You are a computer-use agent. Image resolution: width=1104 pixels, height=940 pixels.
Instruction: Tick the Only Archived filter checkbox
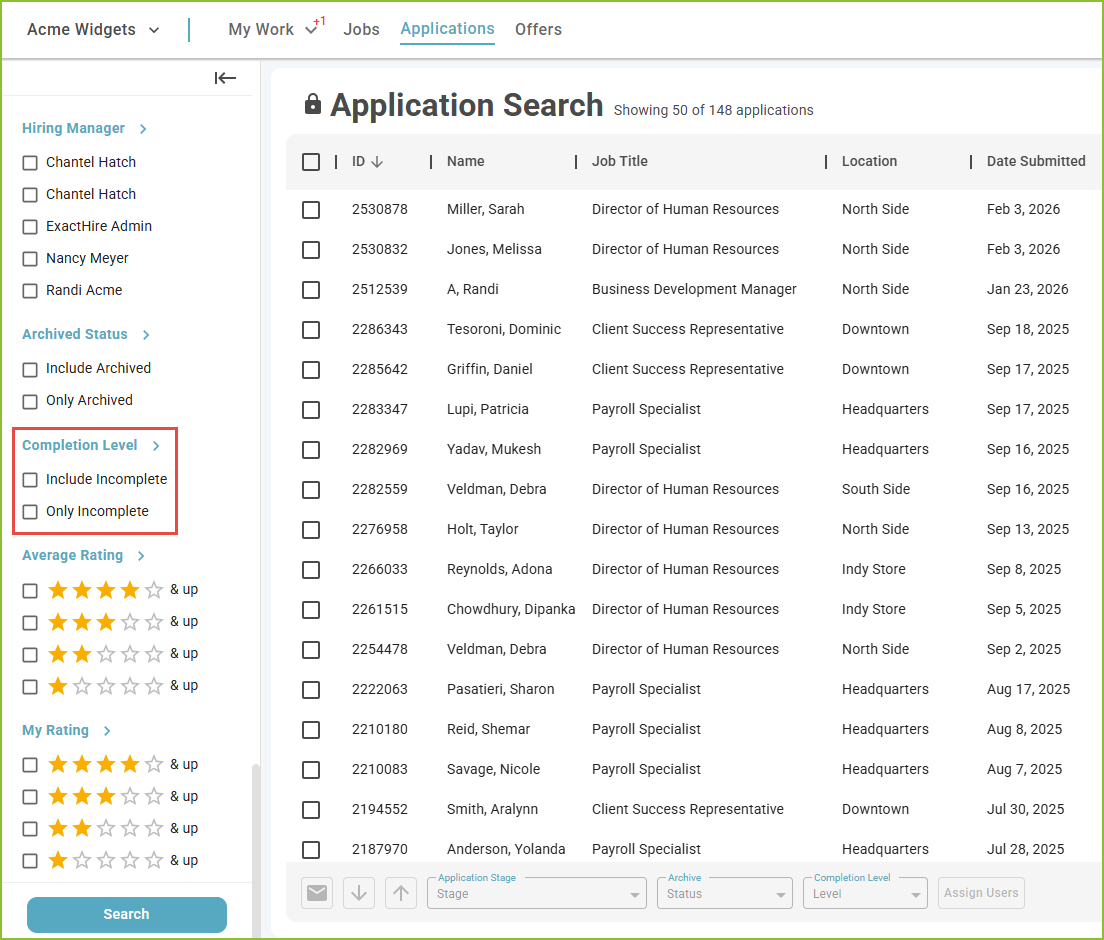coord(30,401)
